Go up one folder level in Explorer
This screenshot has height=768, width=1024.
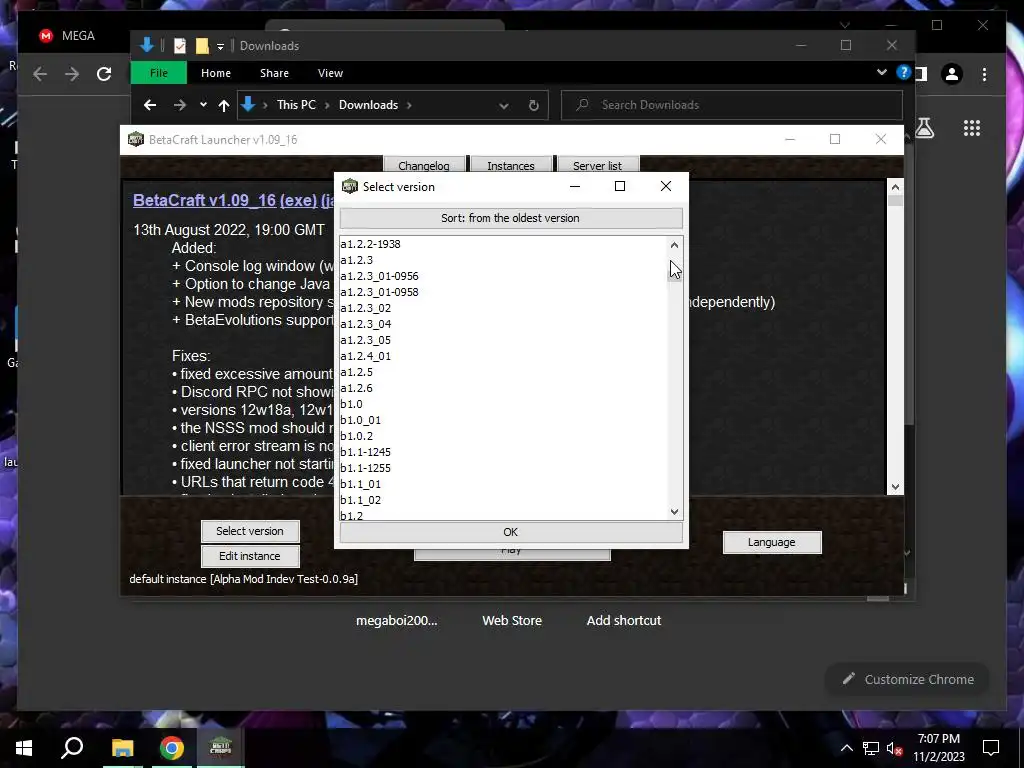224,105
